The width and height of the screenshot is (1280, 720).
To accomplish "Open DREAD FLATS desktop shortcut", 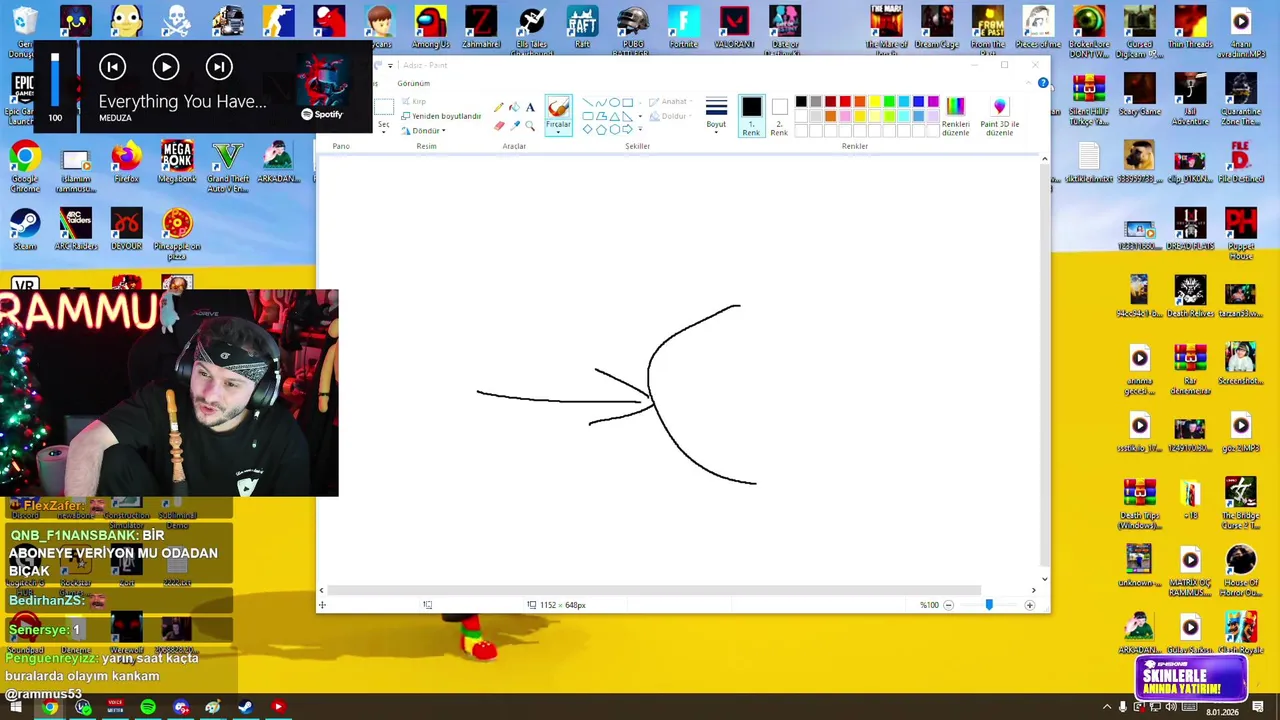I will pos(1190,230).
